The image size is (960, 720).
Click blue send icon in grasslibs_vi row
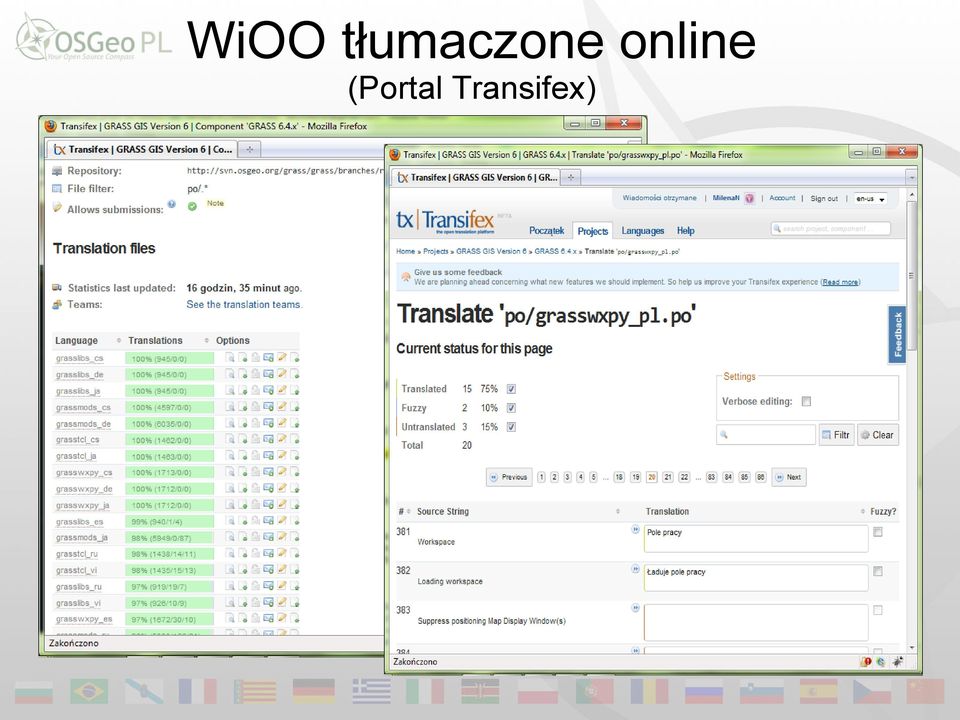(x=268, y=602)
